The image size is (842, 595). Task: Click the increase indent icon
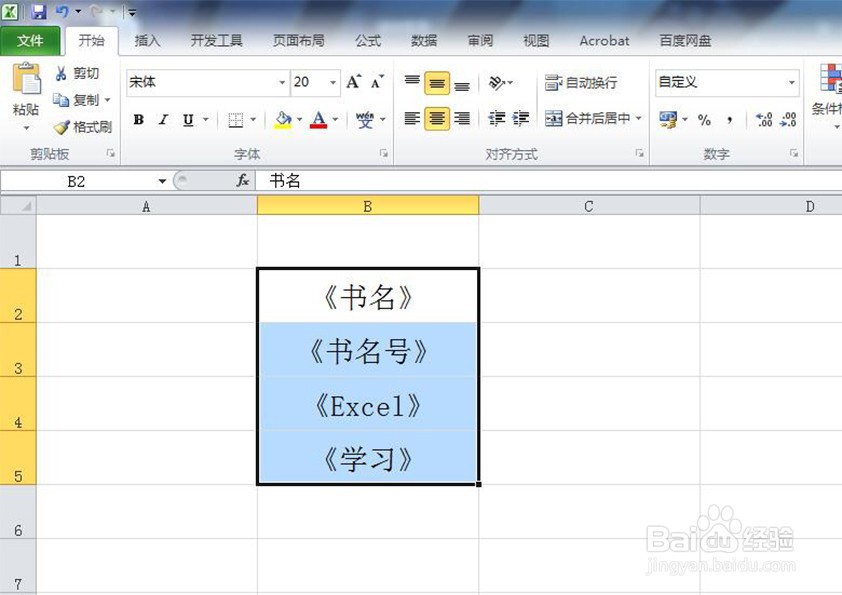[521, 119]
